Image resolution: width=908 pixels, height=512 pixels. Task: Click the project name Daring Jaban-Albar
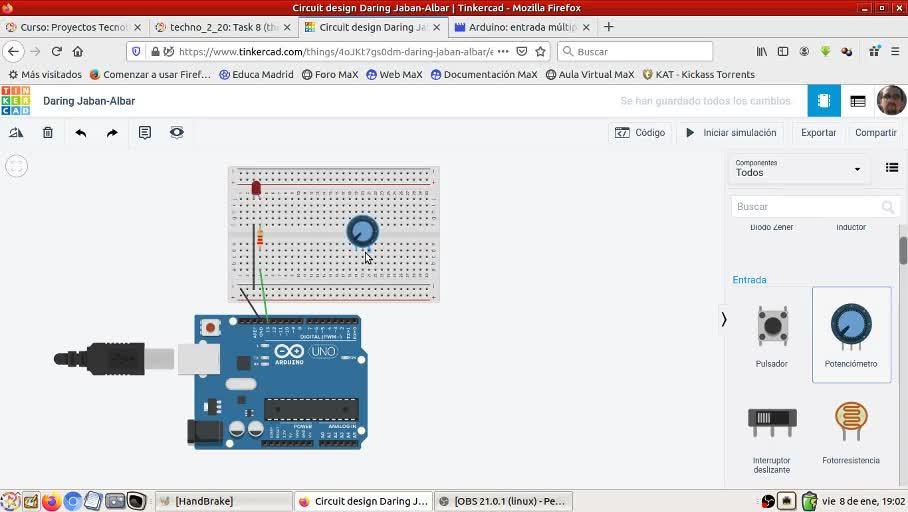coord(89,101)
